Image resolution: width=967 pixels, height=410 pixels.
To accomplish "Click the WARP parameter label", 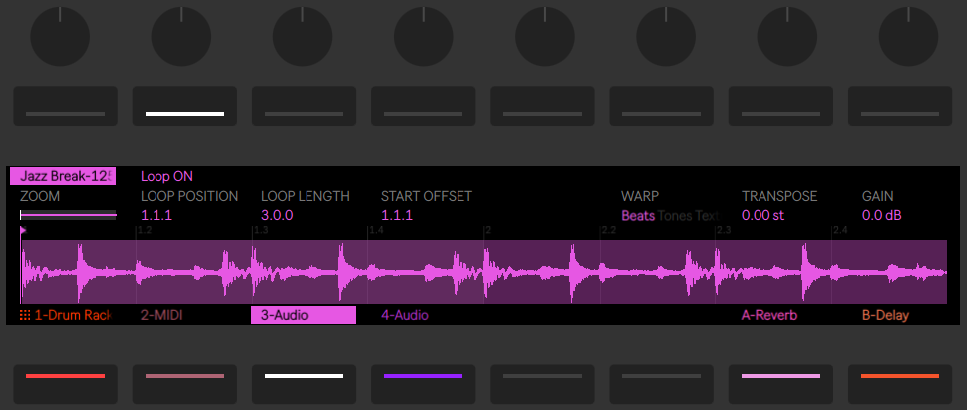I will point(640,197).
